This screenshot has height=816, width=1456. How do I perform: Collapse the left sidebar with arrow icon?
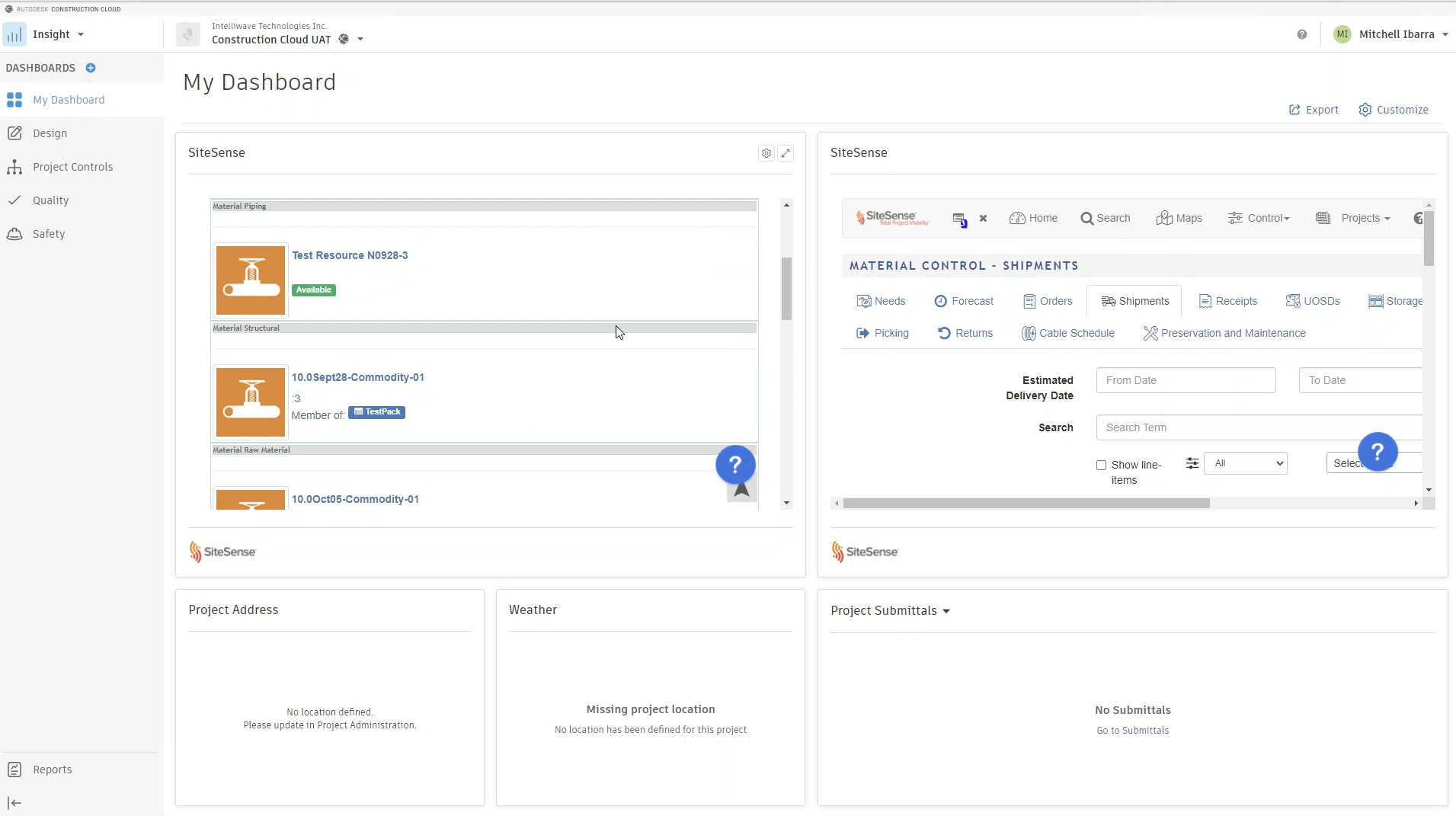[14, 803]
